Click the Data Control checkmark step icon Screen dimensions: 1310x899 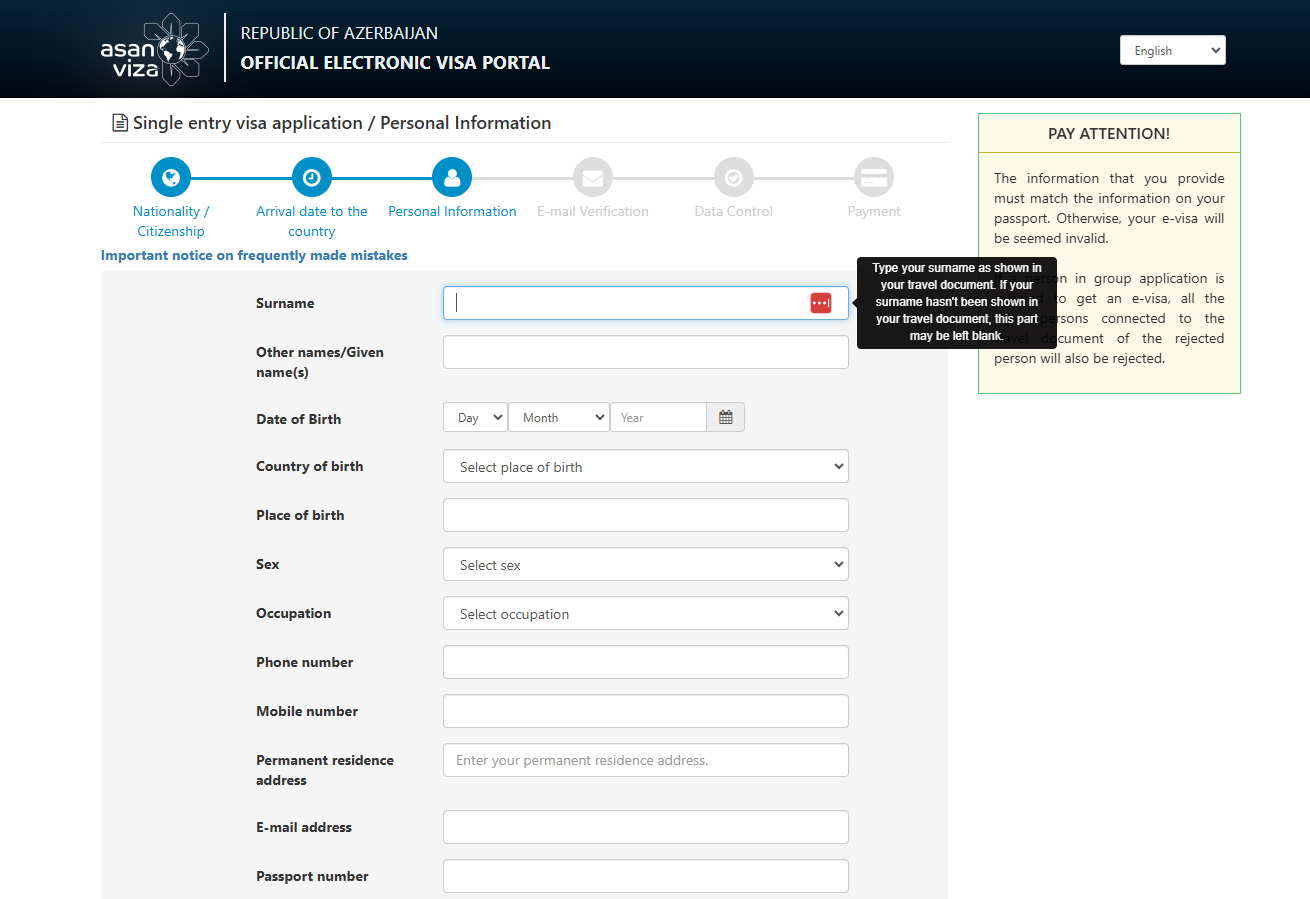click(734, 178)
